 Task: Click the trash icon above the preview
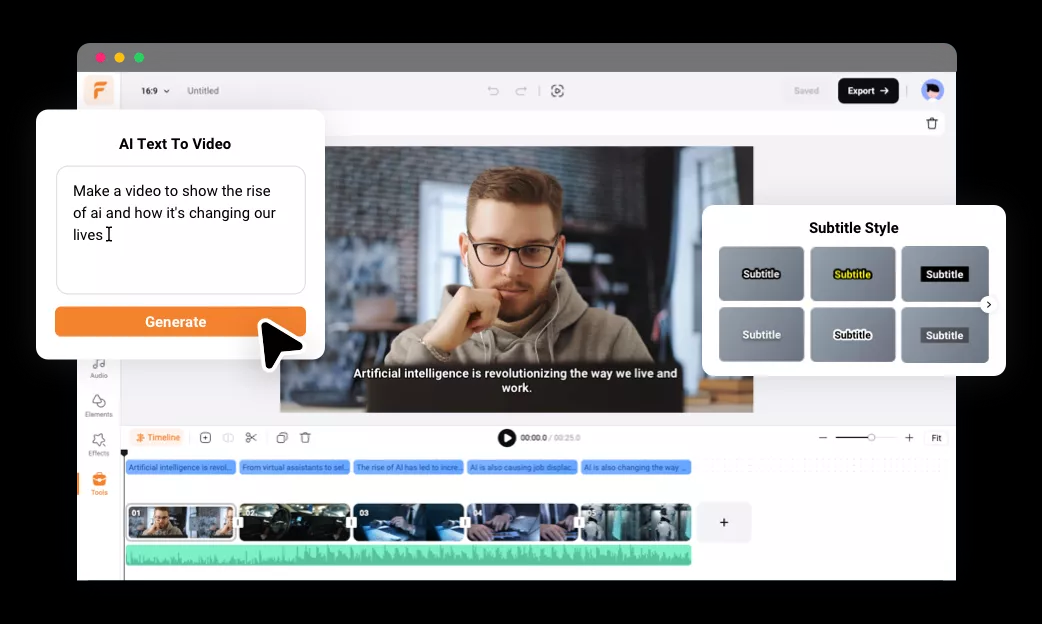coord(932,124)
